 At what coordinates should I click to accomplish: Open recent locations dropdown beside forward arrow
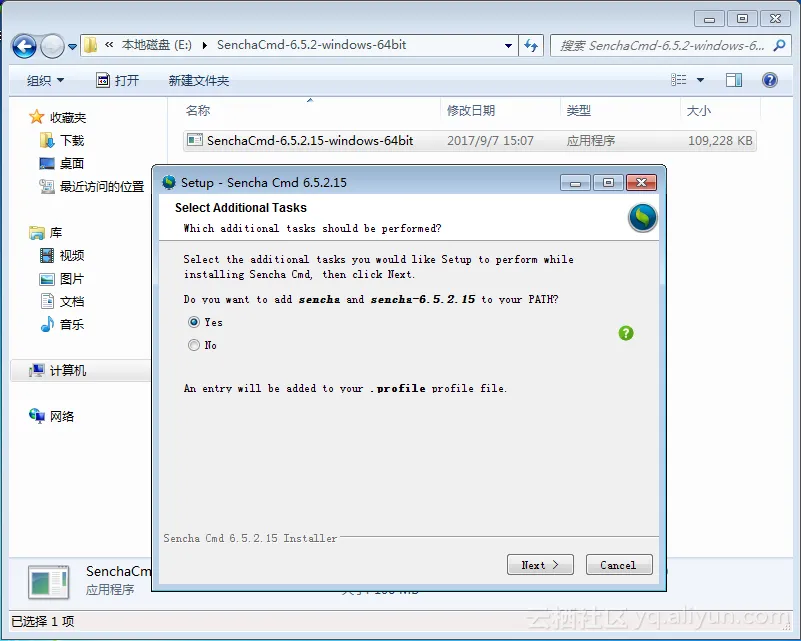(72, 46)
